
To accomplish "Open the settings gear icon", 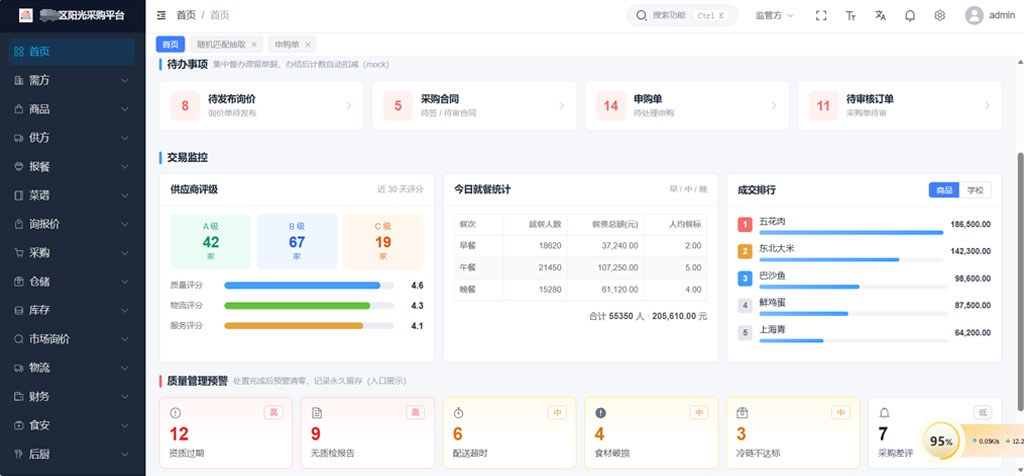I will [x=940, y=16].
